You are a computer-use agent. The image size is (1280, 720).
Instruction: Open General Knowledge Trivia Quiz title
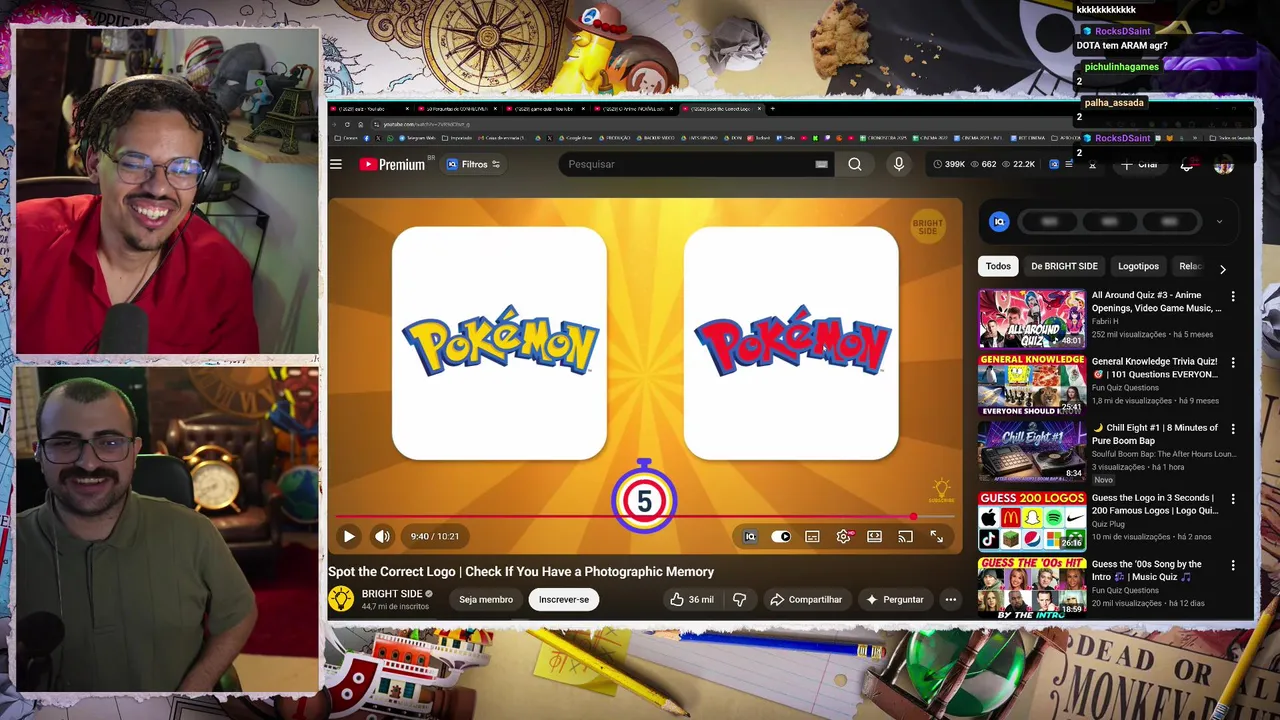tap(1154, 368)
